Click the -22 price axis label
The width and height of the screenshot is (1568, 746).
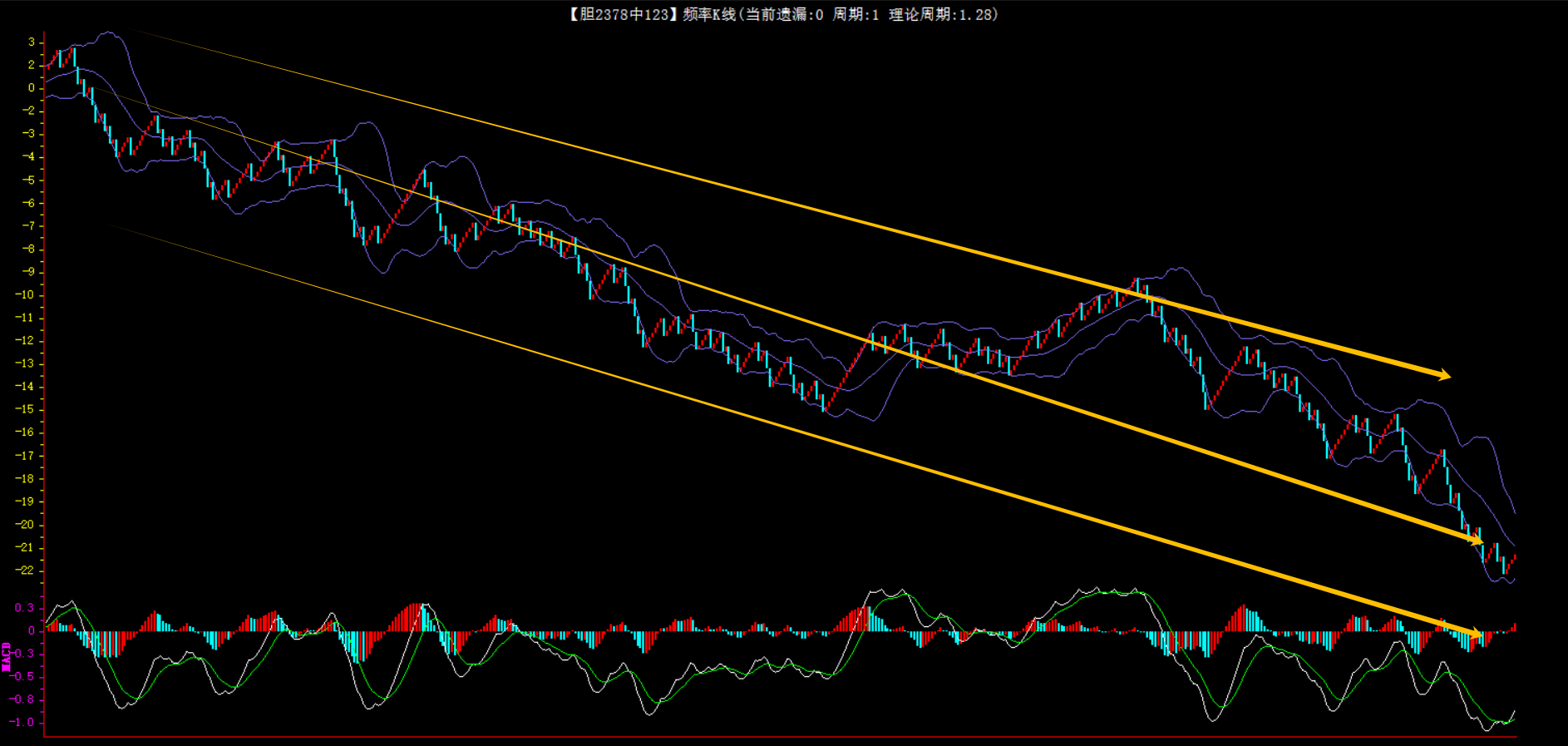click(25, 571)
